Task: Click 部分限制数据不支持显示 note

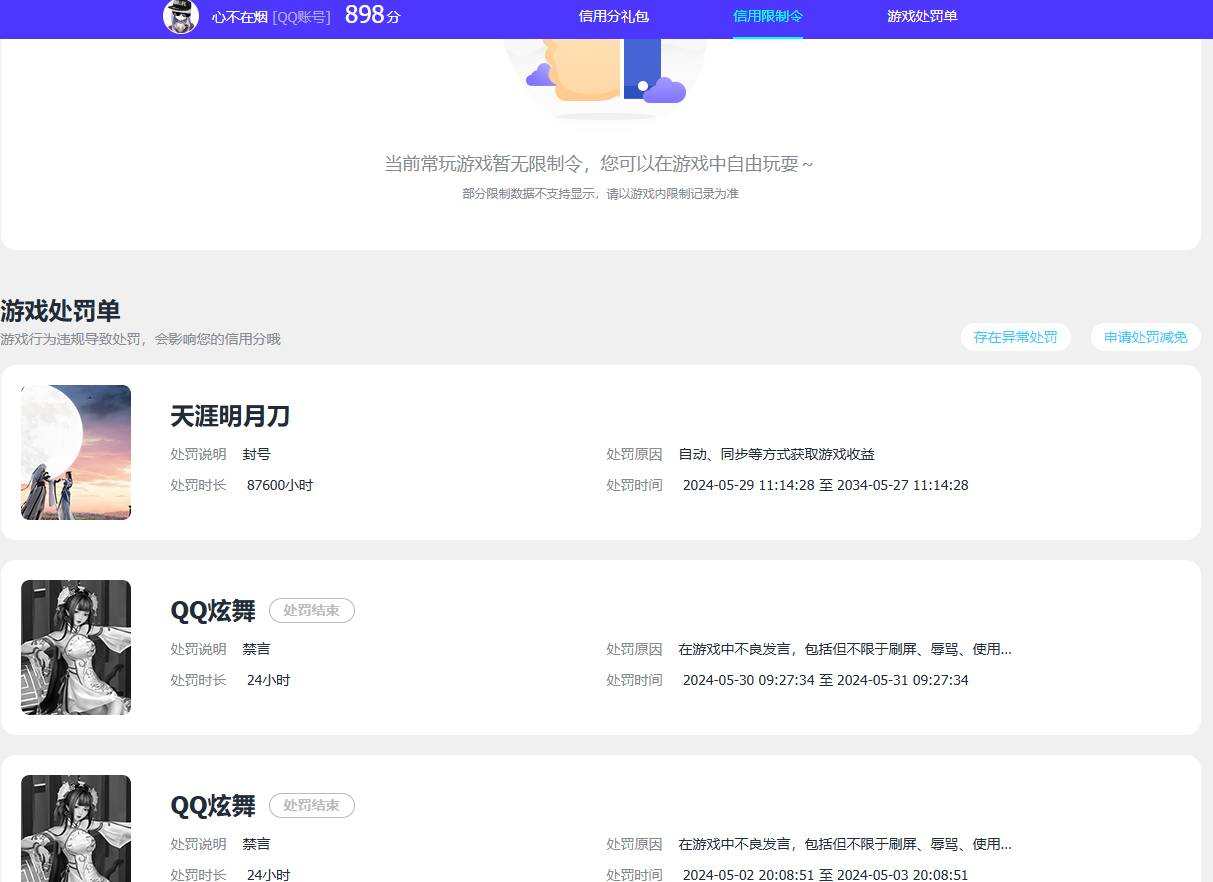Action: [x=600, y=194]
